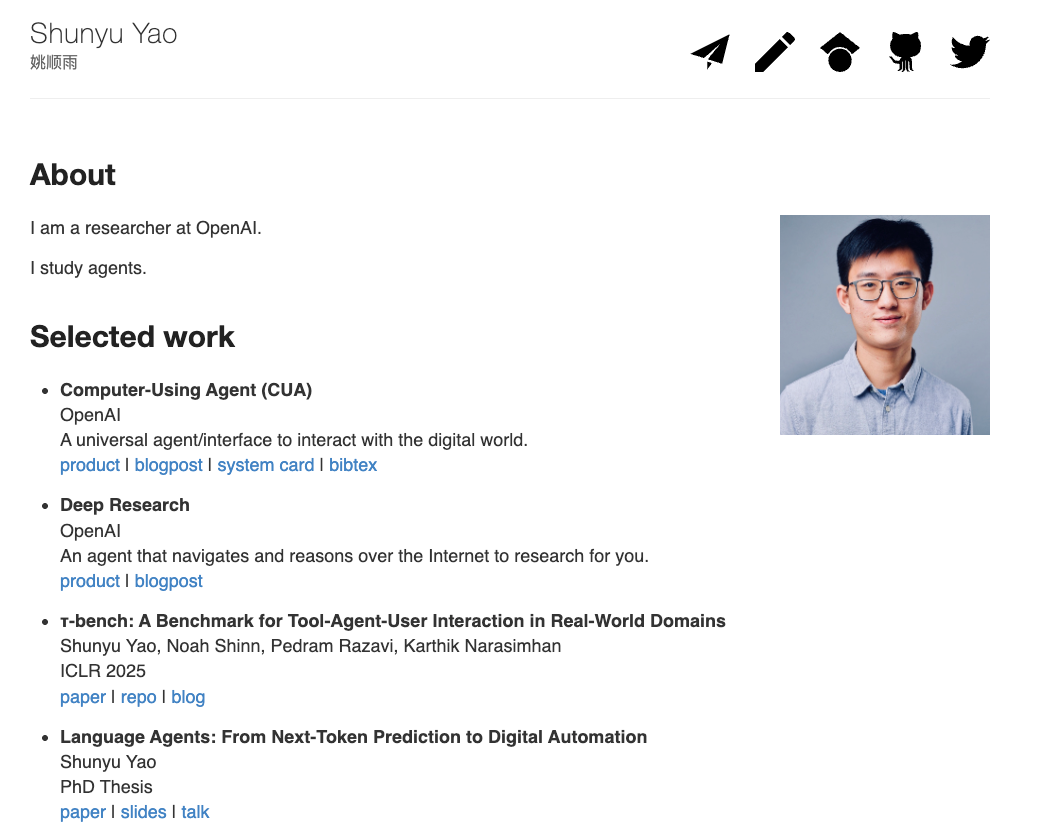Image resolution: width=1039 pixels, height=838 pixels.
Task: Click 'A universal agent/interface' description text
Action: [294, 440]
